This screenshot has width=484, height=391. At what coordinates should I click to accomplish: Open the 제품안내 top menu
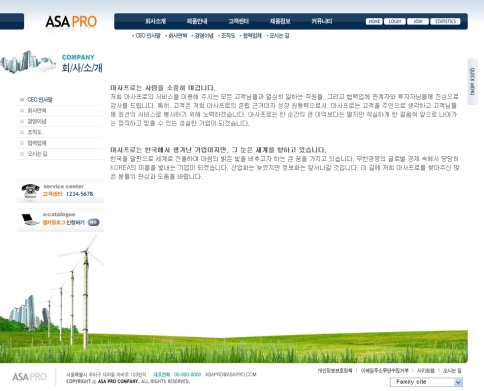point(197,21)
